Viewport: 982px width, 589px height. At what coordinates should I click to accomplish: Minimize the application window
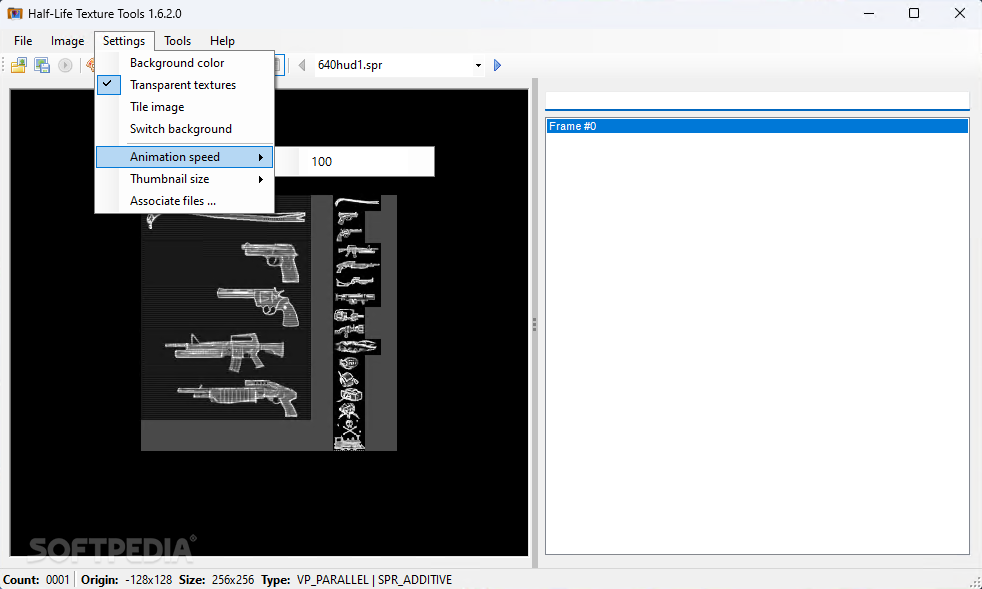coord(869,13)
